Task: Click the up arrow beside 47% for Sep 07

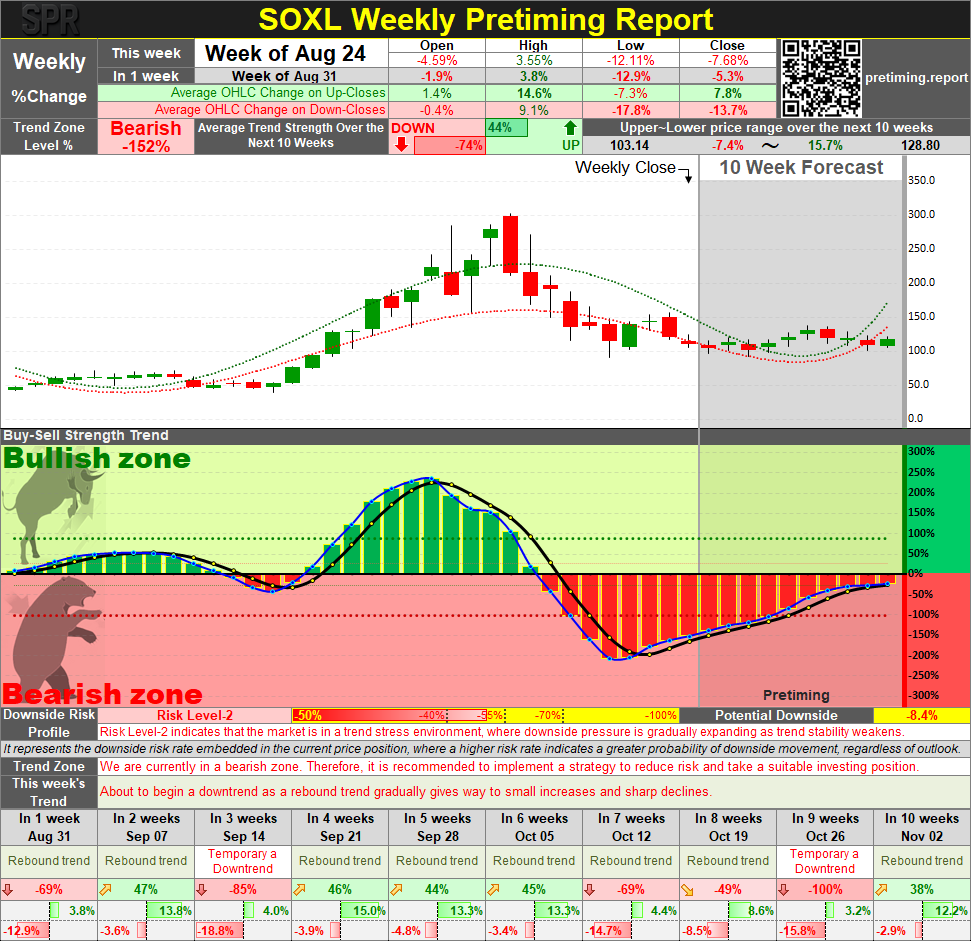Action: (x=105, y=890)
